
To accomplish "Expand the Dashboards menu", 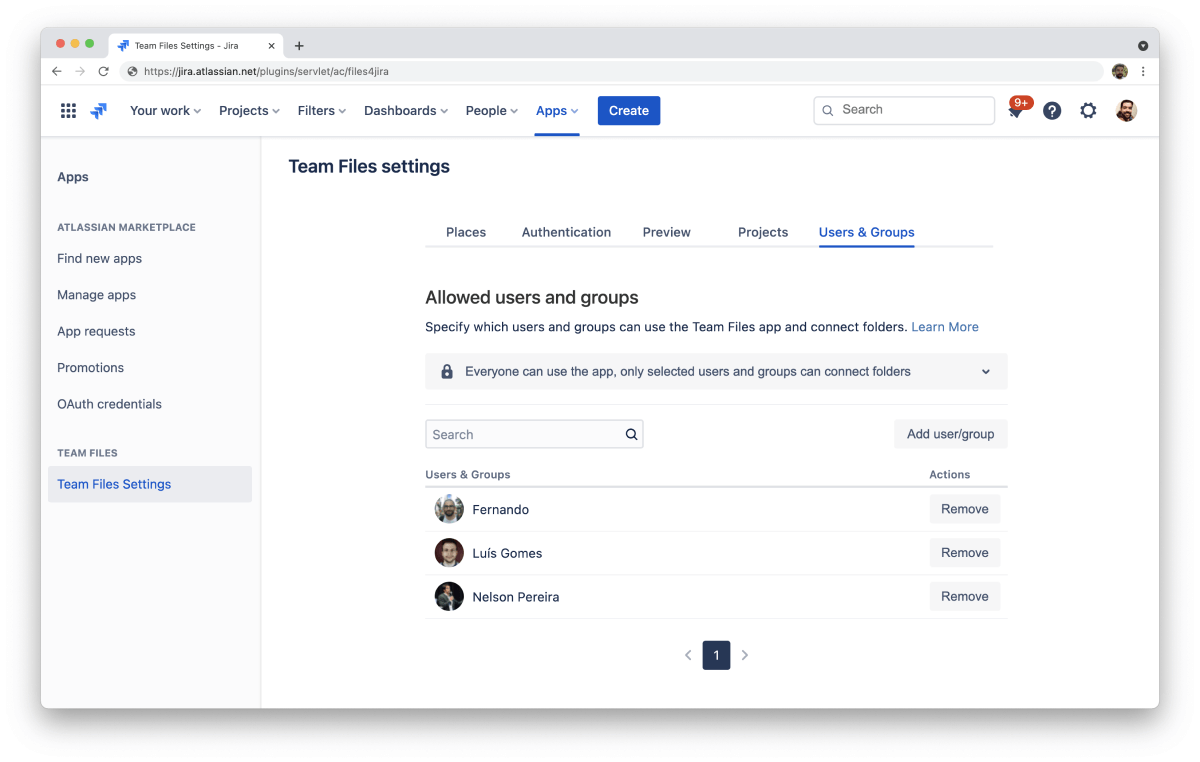I will [x=406, y=111].
